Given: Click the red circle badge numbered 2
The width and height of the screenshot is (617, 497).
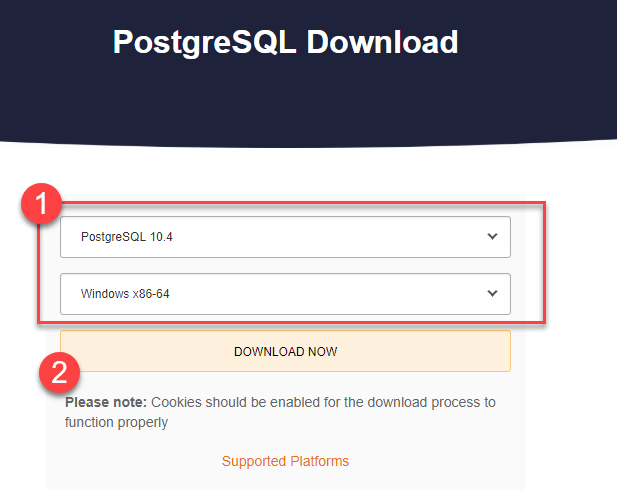Looking at the screenshot, I should tap(59, 373).
